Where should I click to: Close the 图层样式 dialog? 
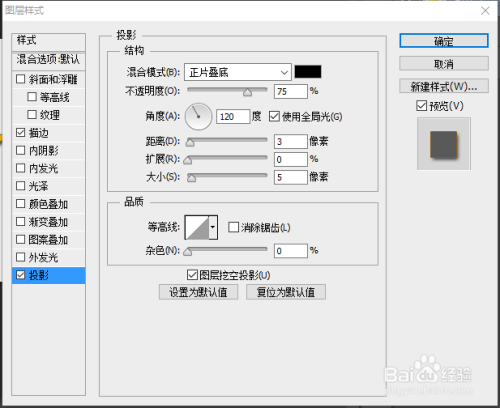[x=485, y=11]
